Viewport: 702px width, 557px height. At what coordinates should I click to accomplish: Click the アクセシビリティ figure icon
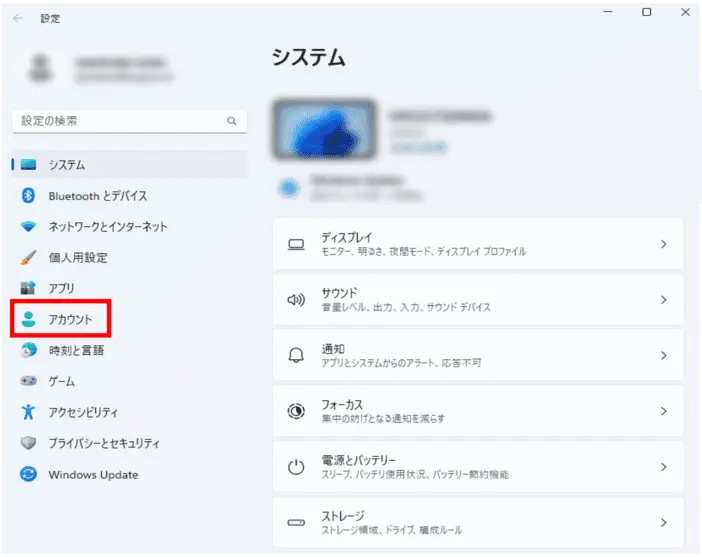click(29, 412)
